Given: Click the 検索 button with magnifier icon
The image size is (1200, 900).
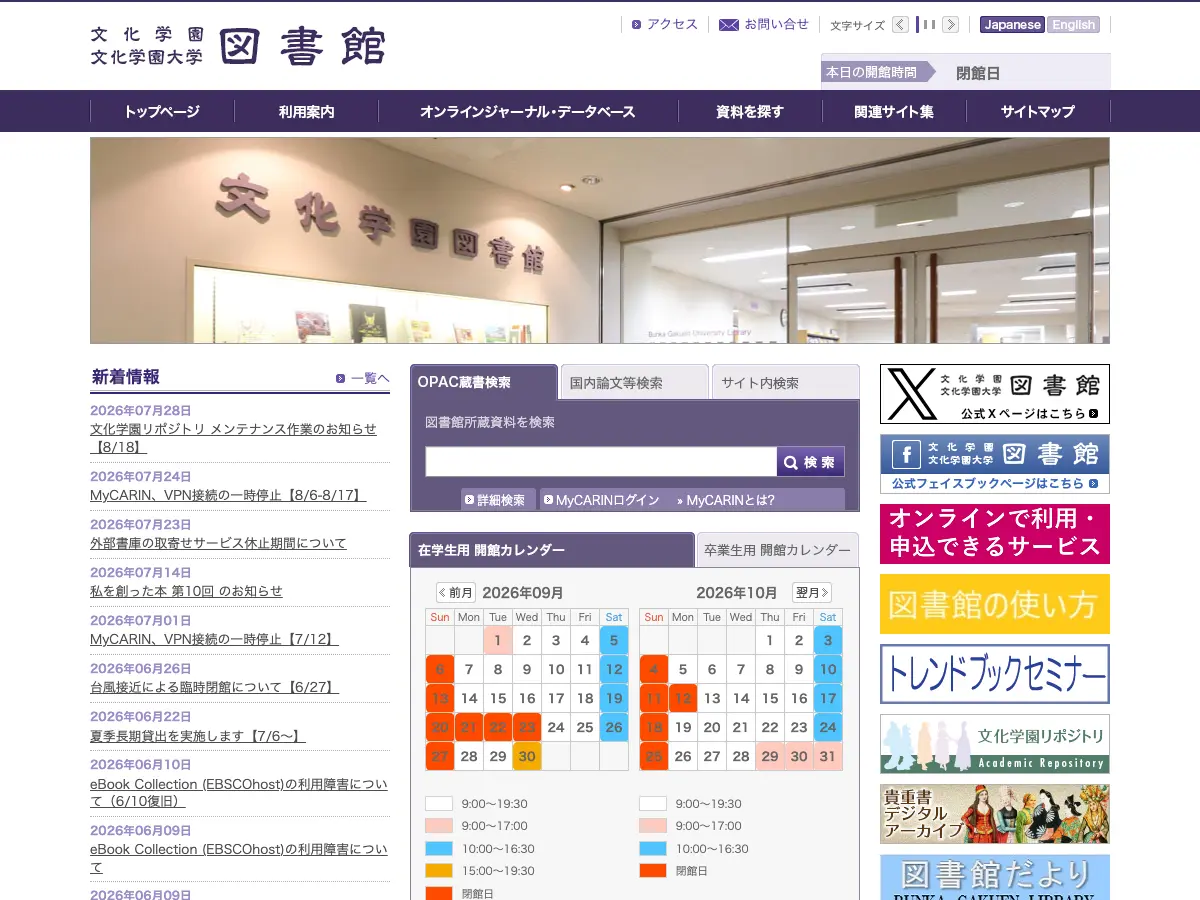Looking at the screenshot, I should pyautogui.click(x=811, y=462).
